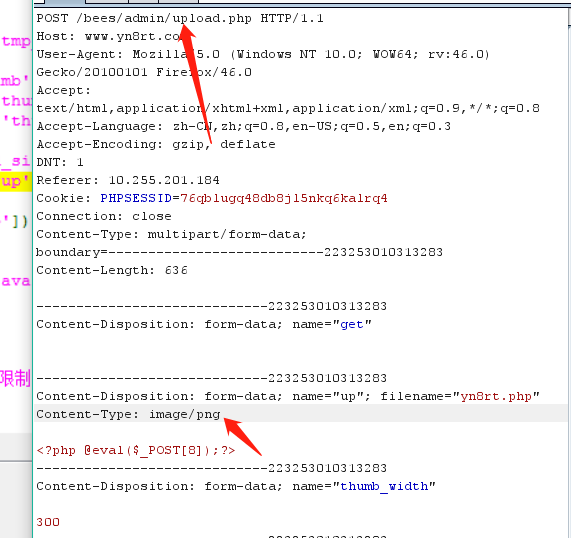This screenshot has height=538, width=571.
Task: Click the Content-Type: image/png line
Action: pyautogui.click(x=128, y=414)
